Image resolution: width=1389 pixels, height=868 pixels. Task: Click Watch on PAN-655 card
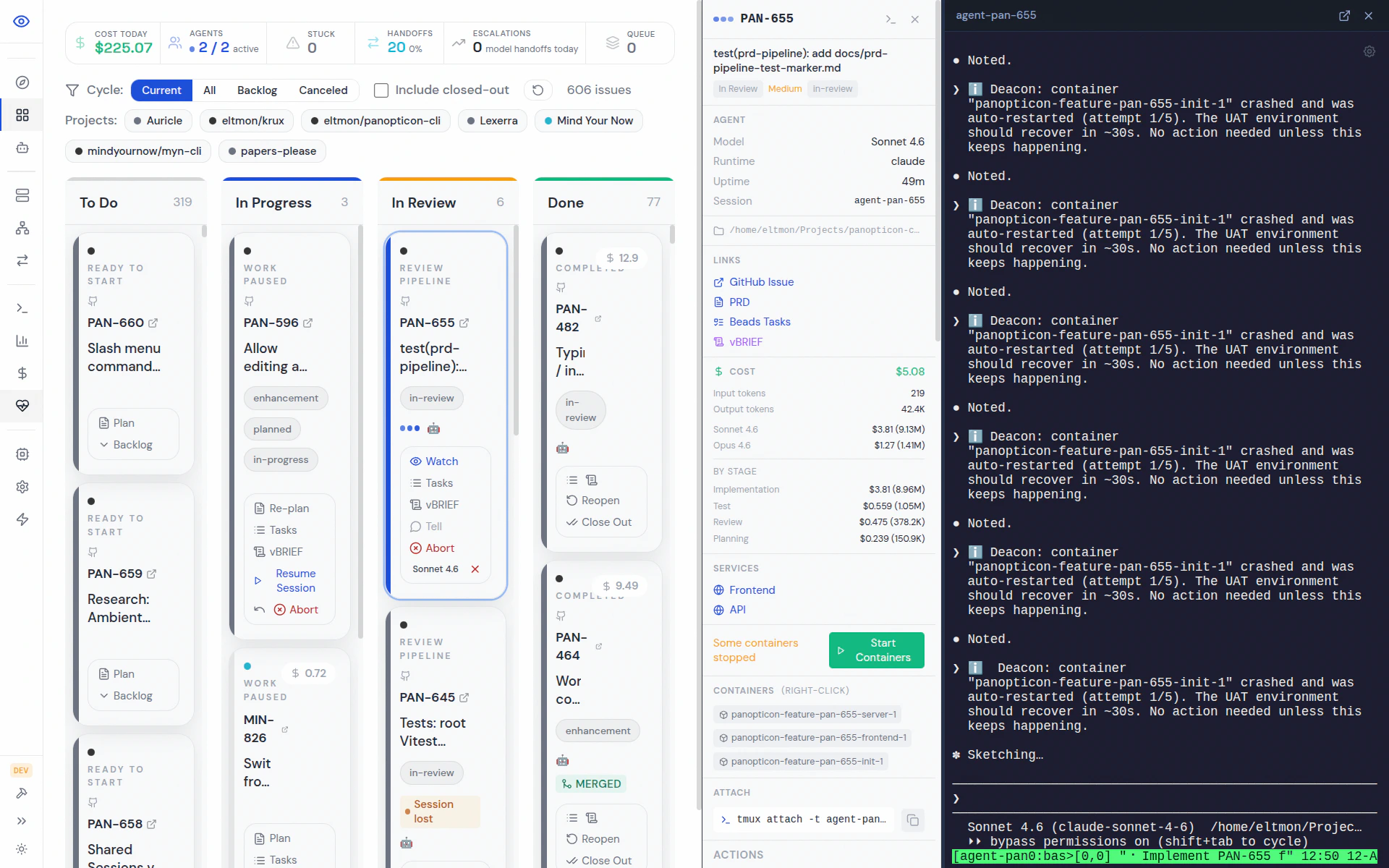click(434, 461)
